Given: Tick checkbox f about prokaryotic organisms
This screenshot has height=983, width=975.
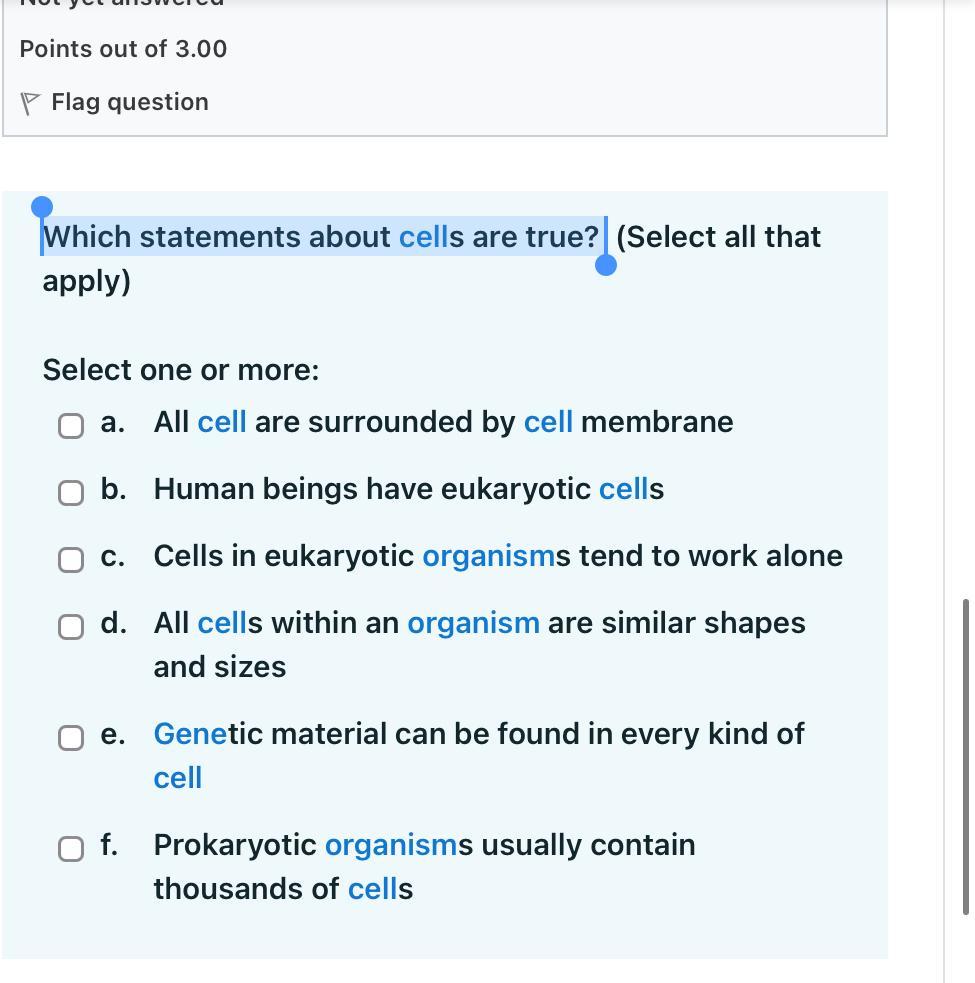Looking at the screenshot, I should (71, 849).
